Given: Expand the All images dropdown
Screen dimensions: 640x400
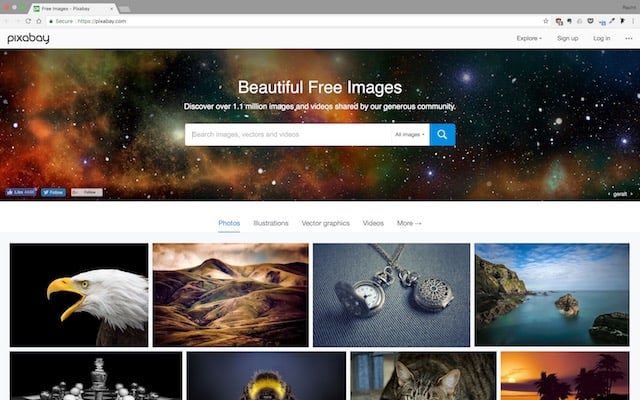Looking at the screenshot, I should point(409,134).
